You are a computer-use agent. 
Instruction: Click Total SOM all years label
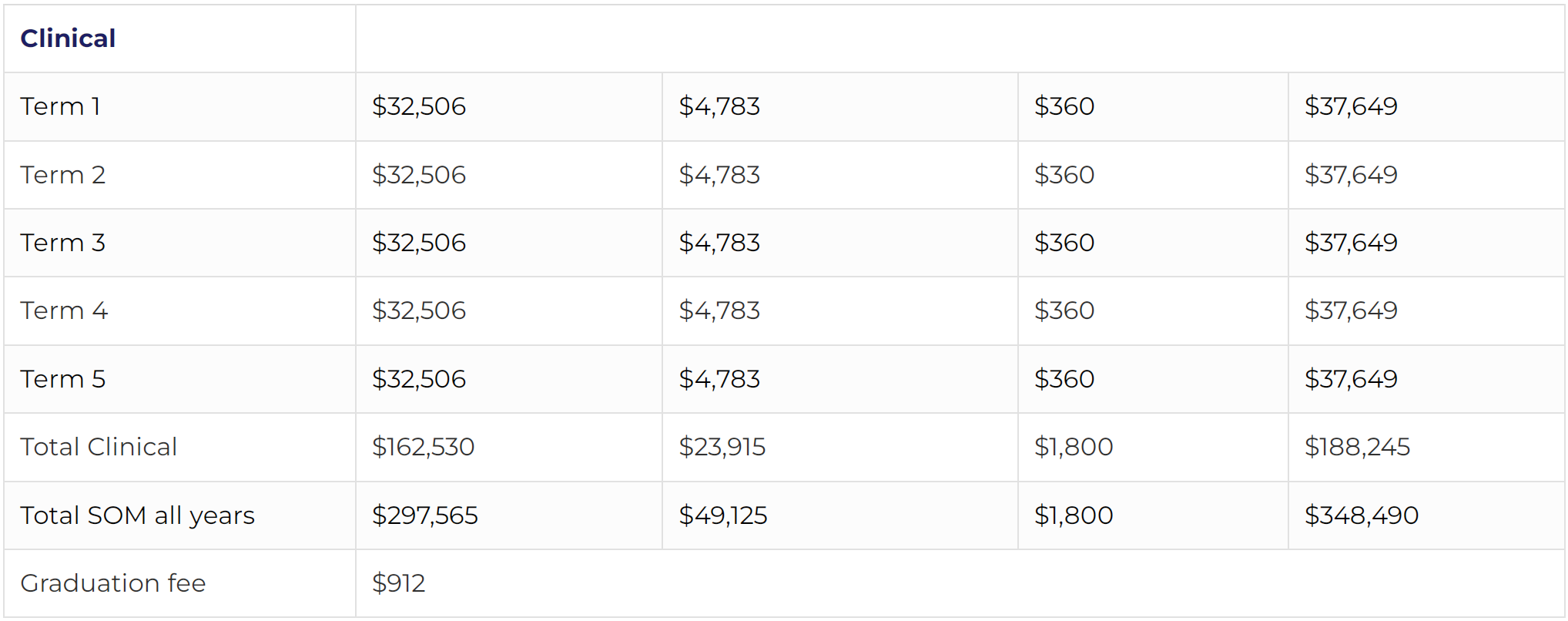137,515
